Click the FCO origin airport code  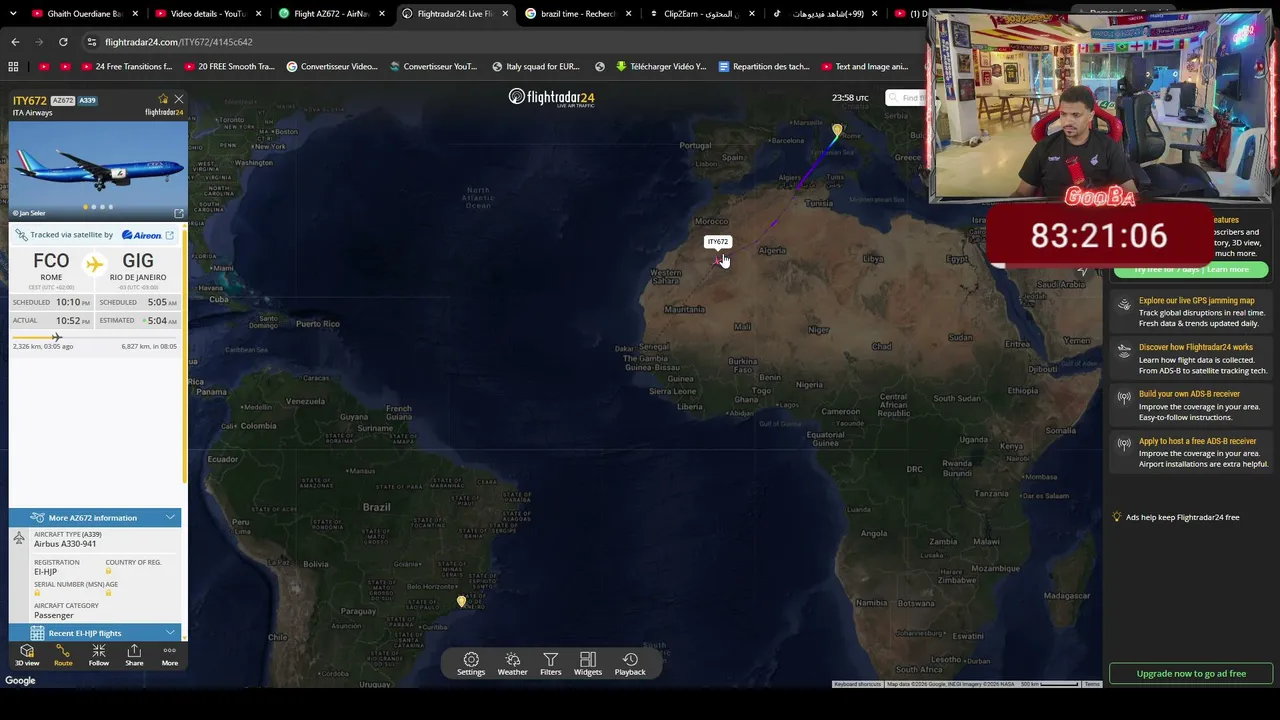[x=51, y=261]
